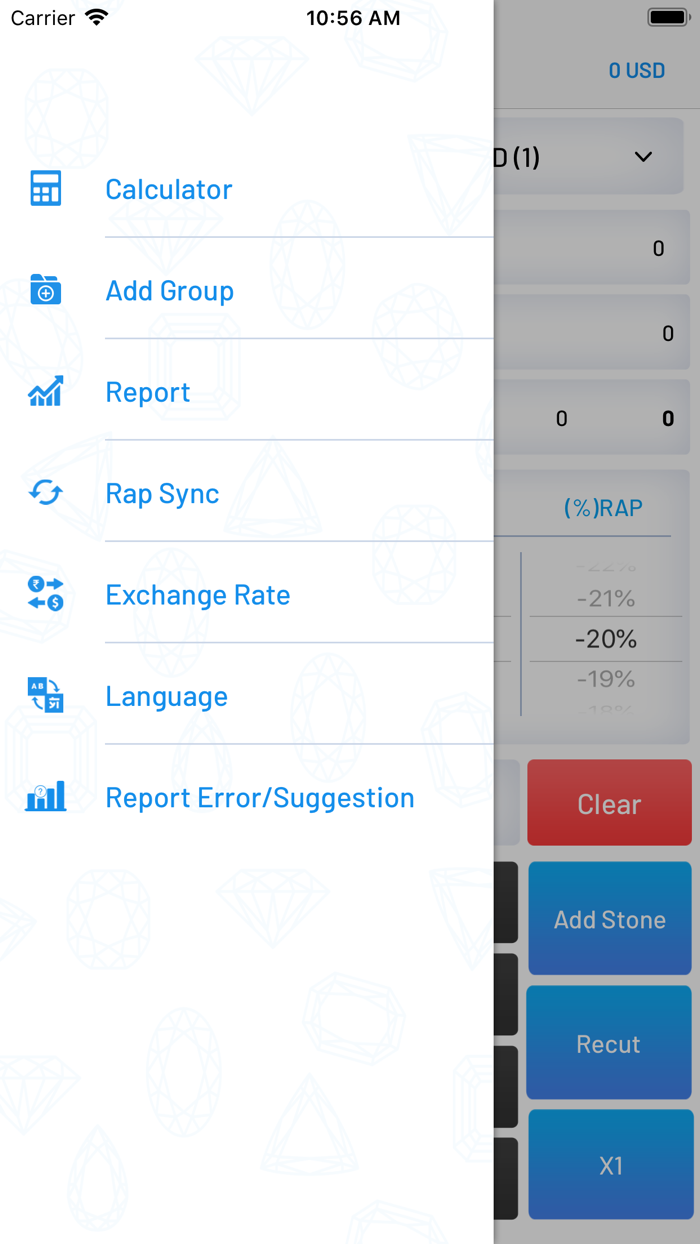The width and height of the screenshot is (700, 1244).
Task: Tap the Recut button
Action: [x=610, y=1042]
